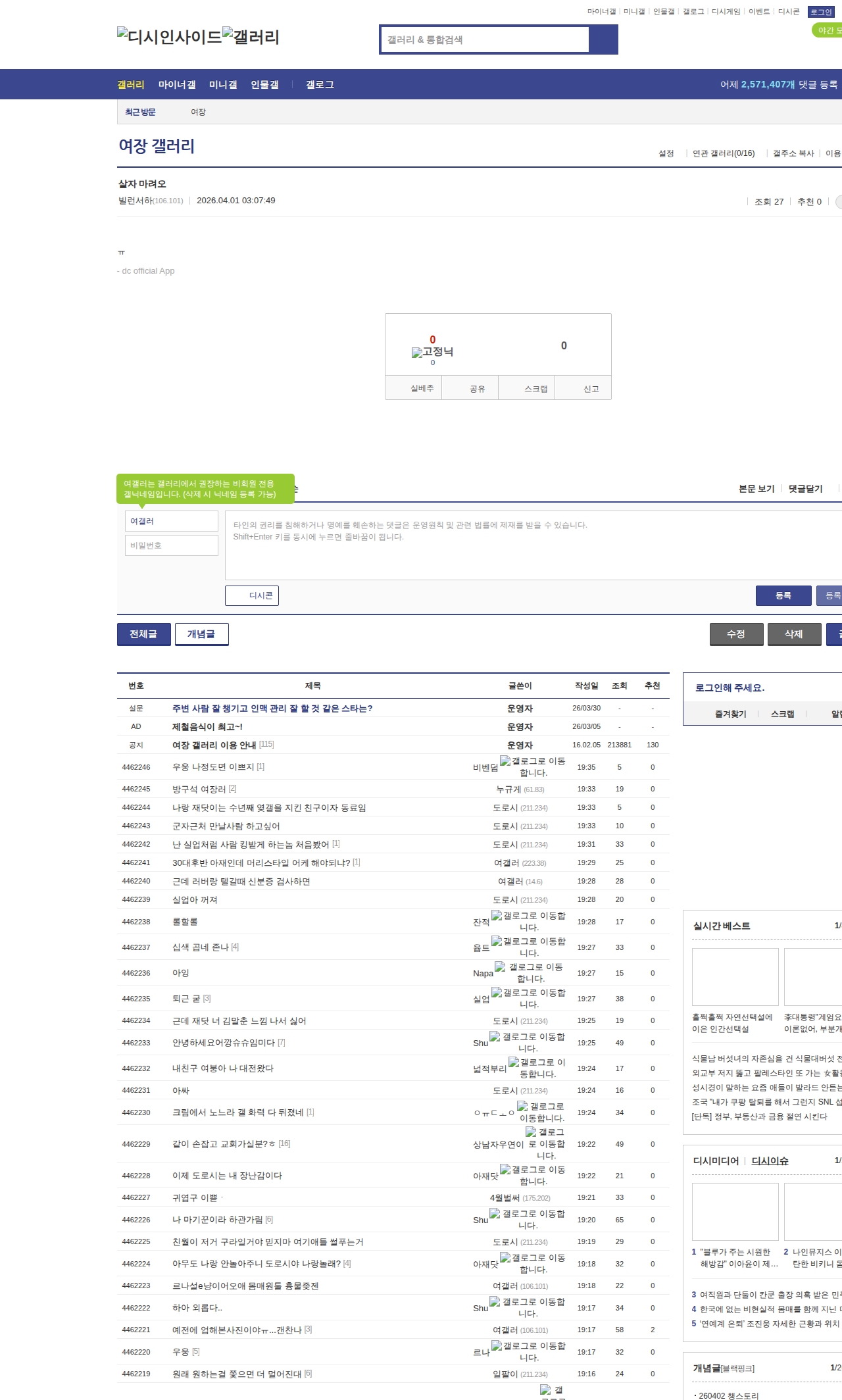This screenshot has height=1400, width=842.
Task: Open the 설정 settings menu
Action: tap(666, 153)
